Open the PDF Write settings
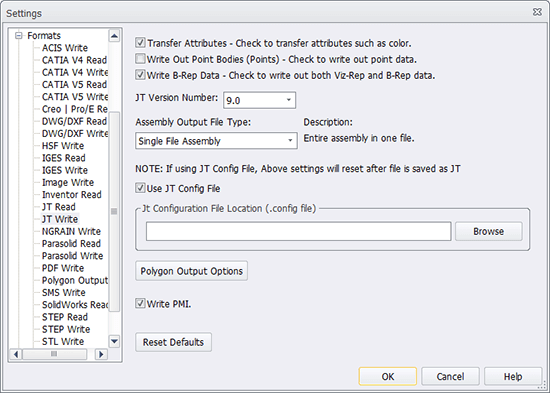 point(63,268)
